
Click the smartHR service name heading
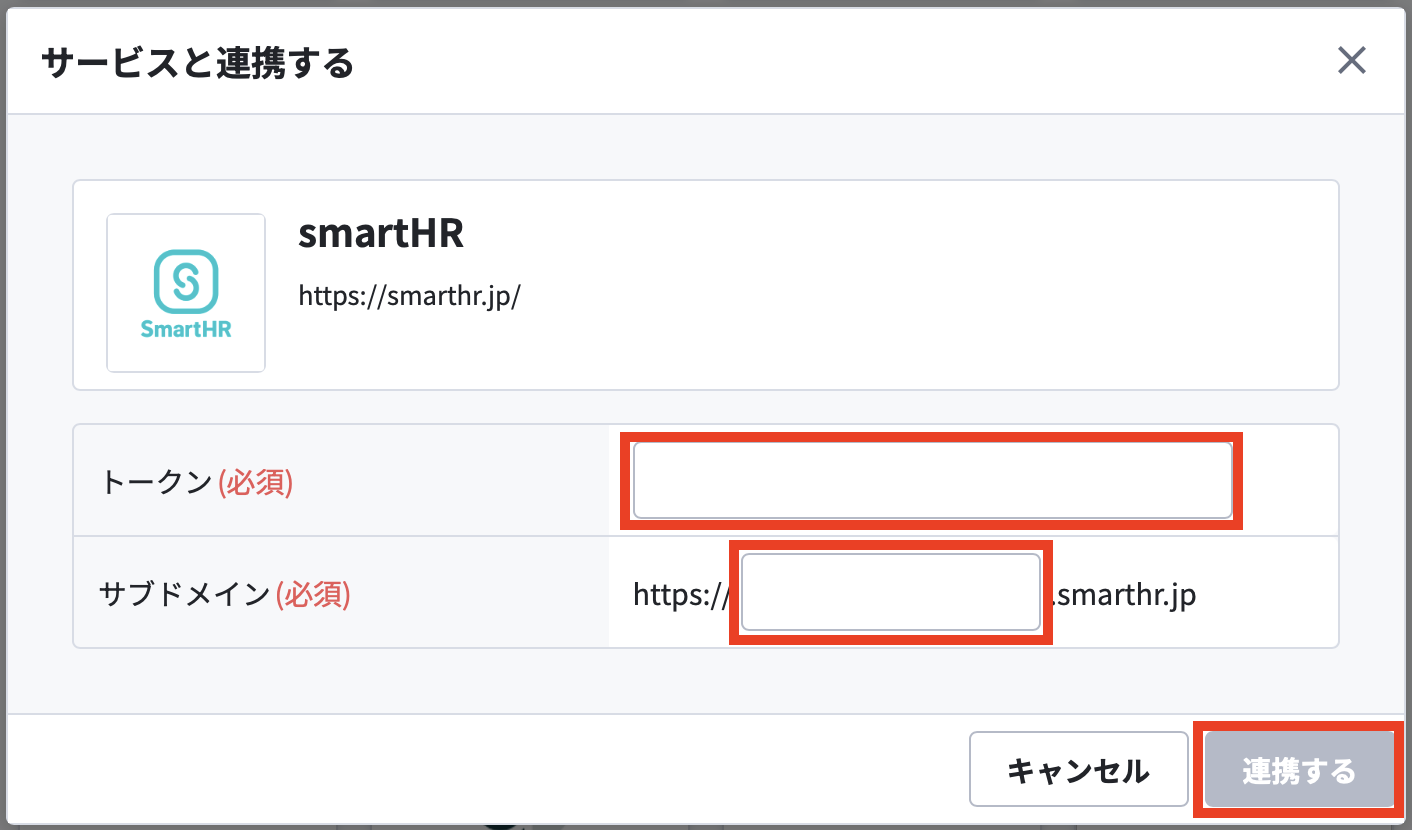(x=381, y=234)
